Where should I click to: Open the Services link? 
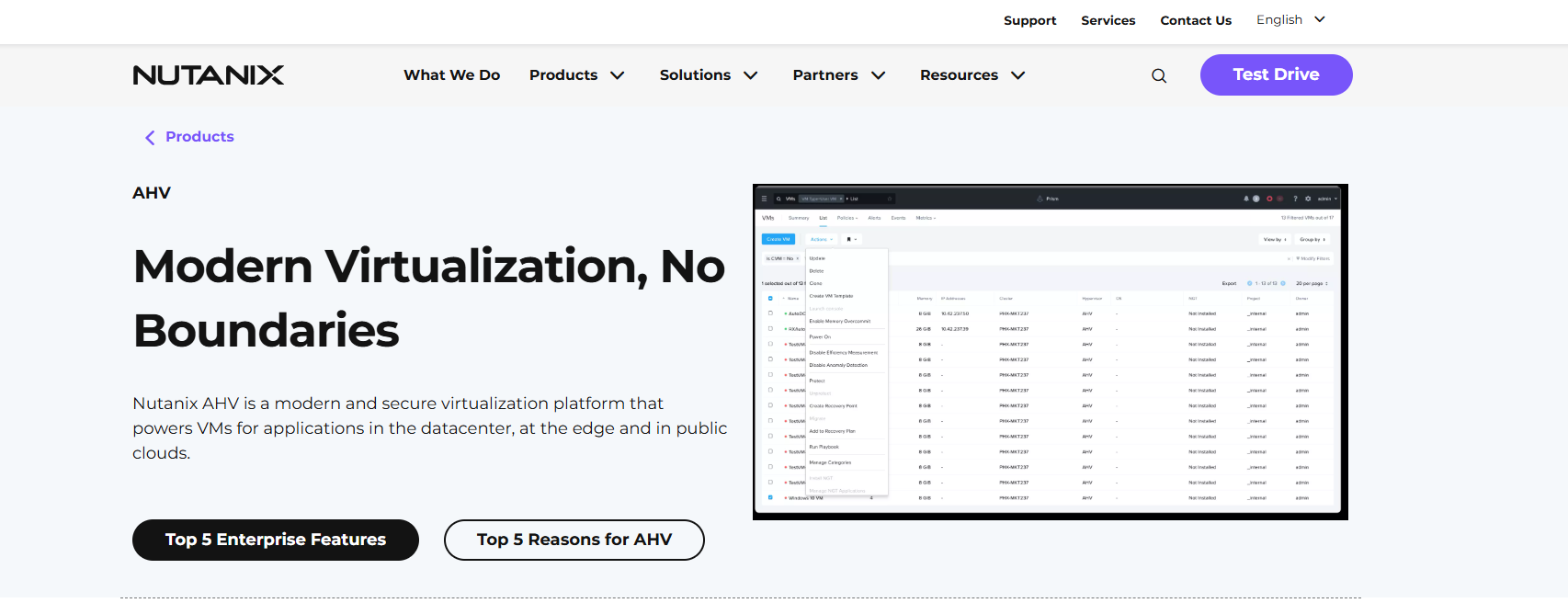(1108, 20)
